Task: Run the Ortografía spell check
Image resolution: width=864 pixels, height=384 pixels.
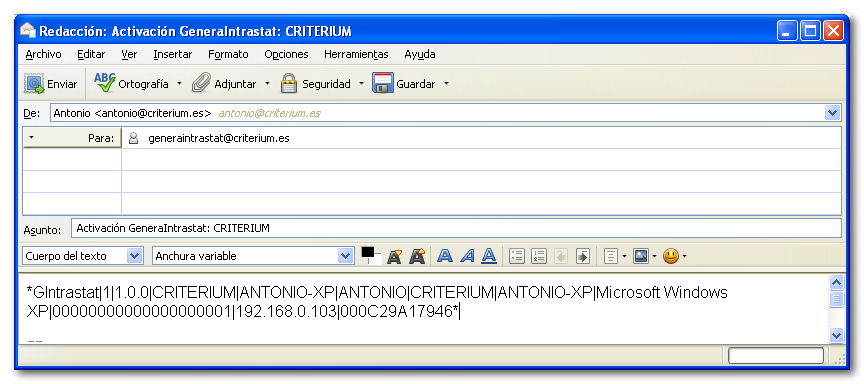Action: (131, 84)
